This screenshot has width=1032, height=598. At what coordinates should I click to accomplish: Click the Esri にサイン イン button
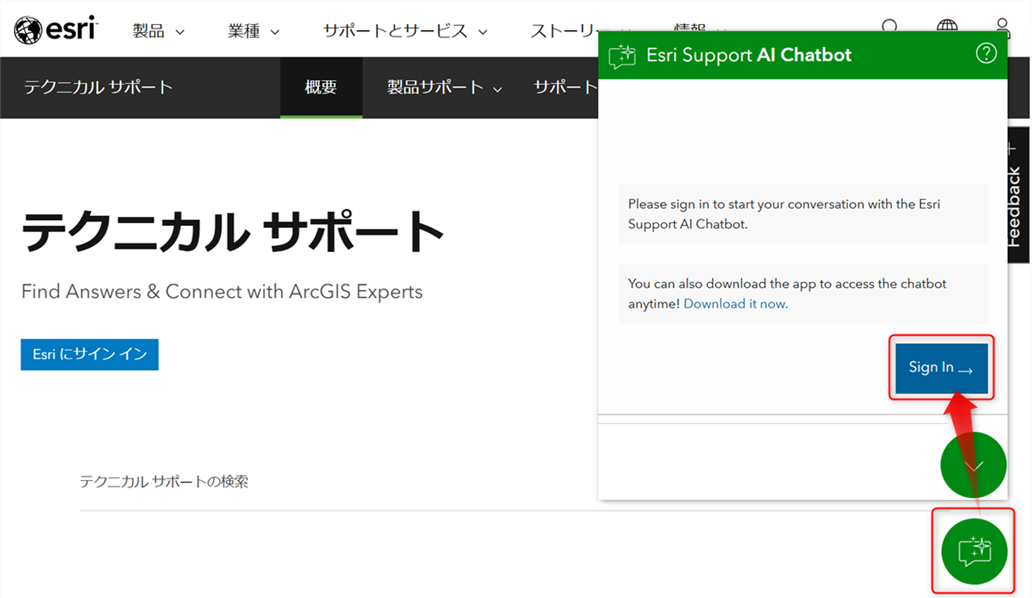[x=90, y=355]
